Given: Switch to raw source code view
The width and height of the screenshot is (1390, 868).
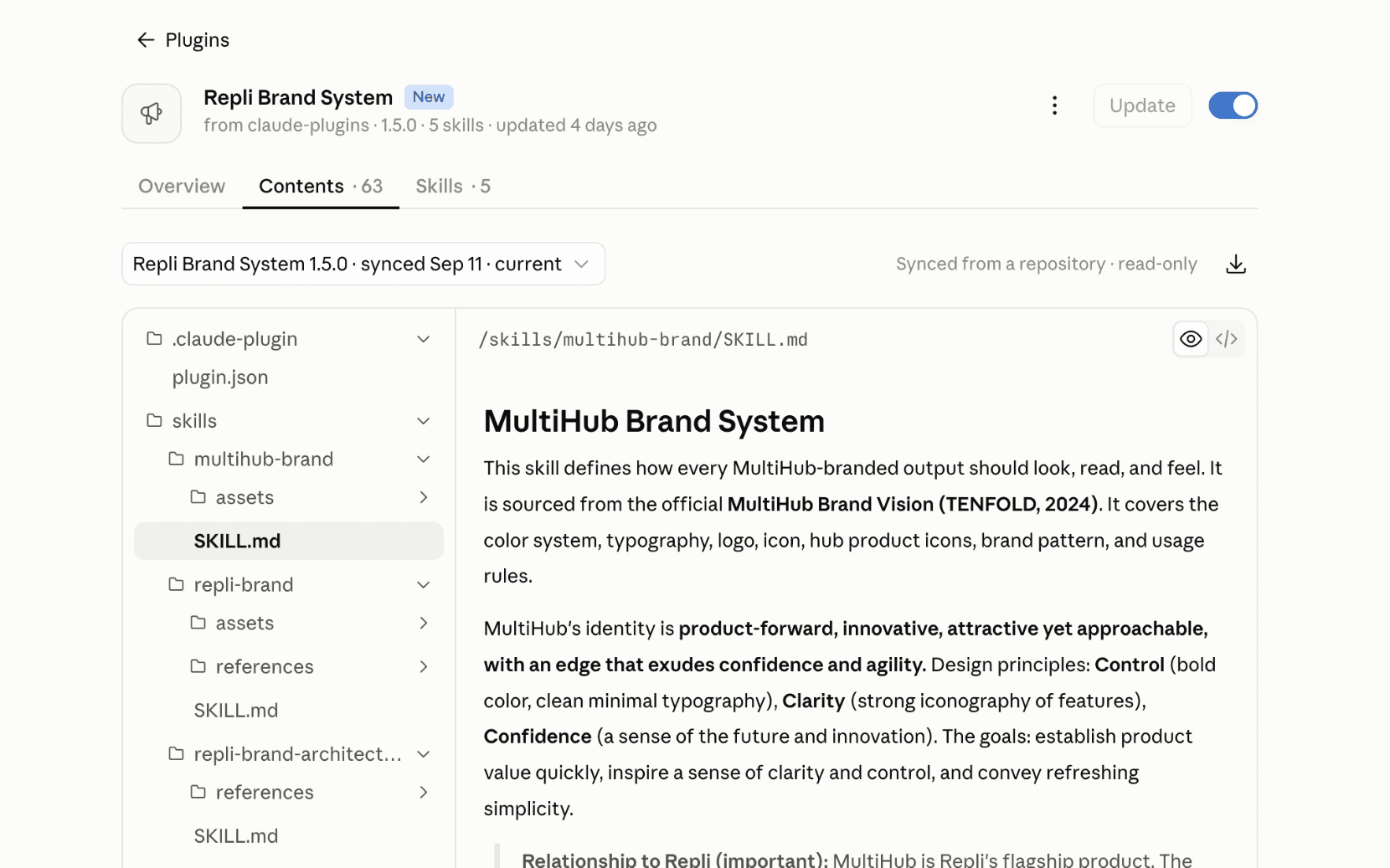Looking at the screenshot, I should (x=1227, y=339).
